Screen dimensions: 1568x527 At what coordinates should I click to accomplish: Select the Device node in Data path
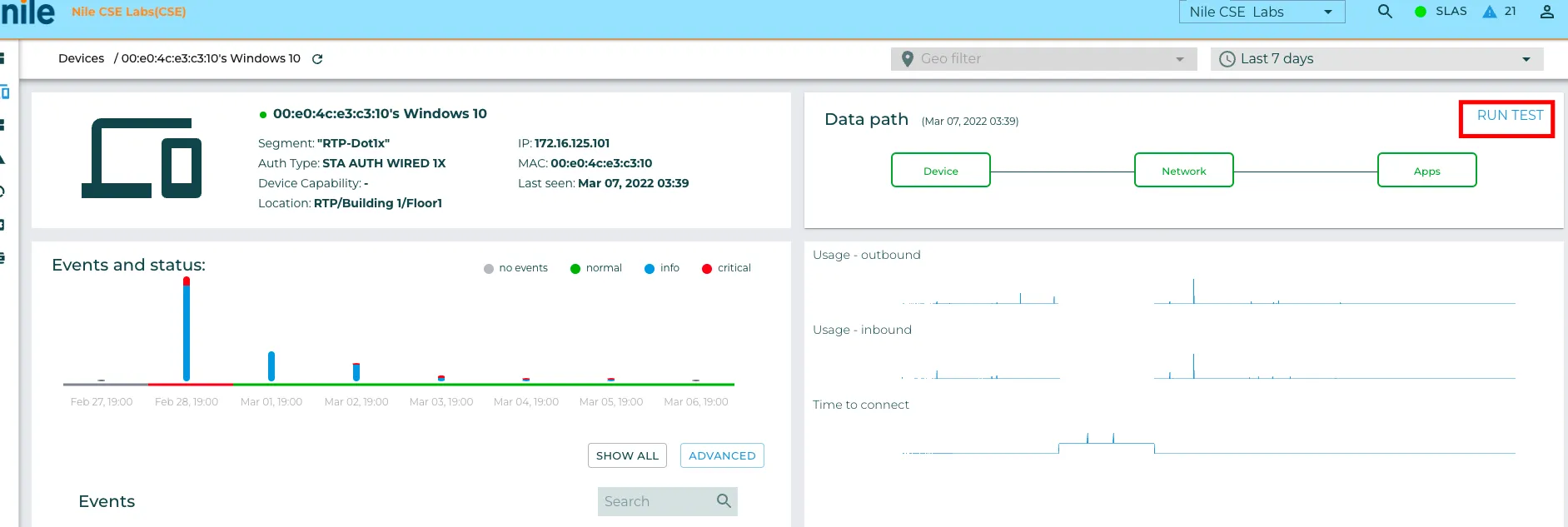(941, 170)
